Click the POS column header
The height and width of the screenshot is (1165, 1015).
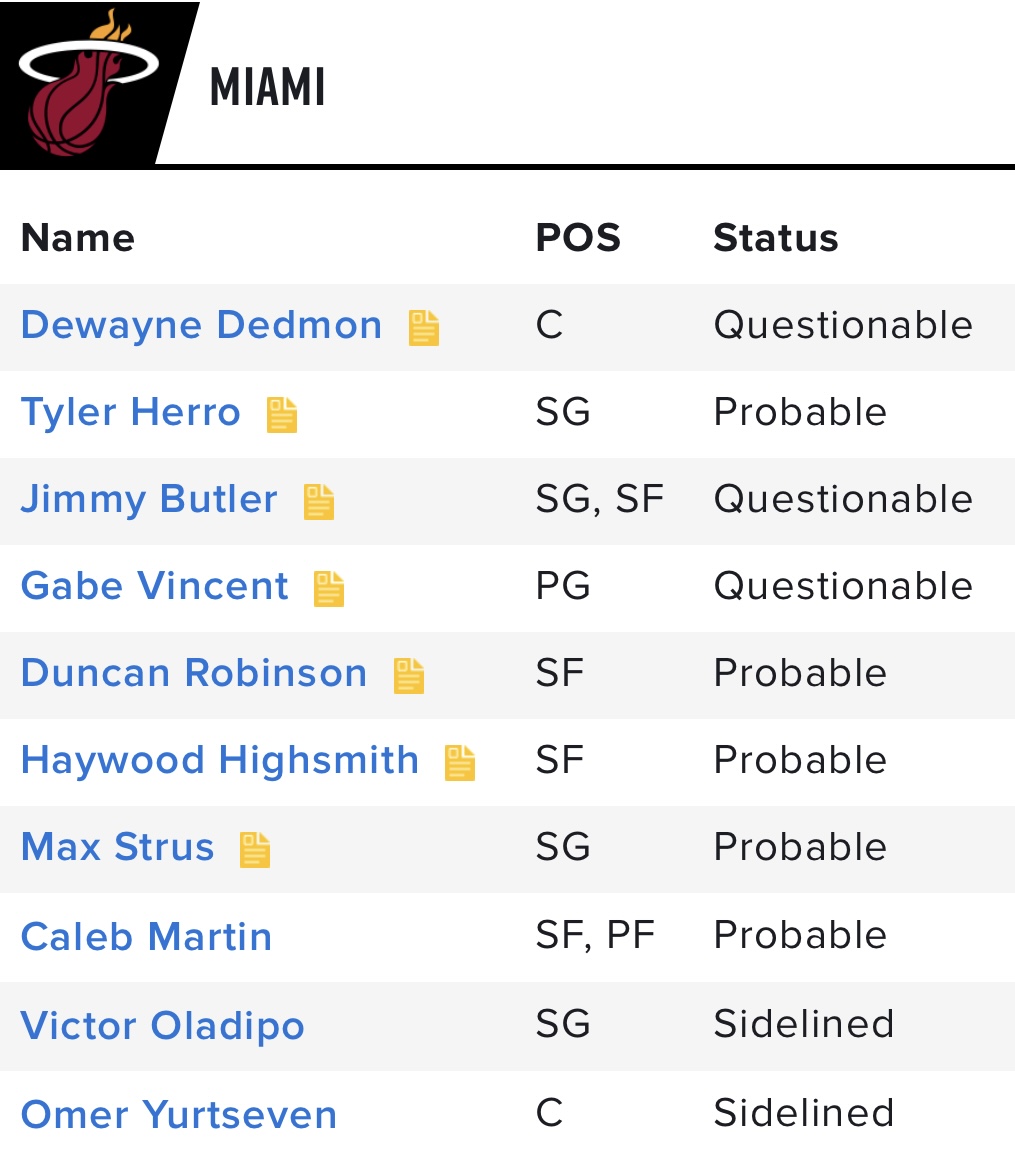[578, 238]
